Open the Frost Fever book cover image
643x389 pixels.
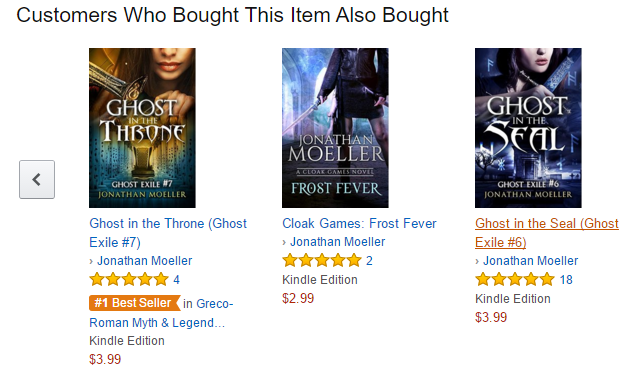[335, 128]
